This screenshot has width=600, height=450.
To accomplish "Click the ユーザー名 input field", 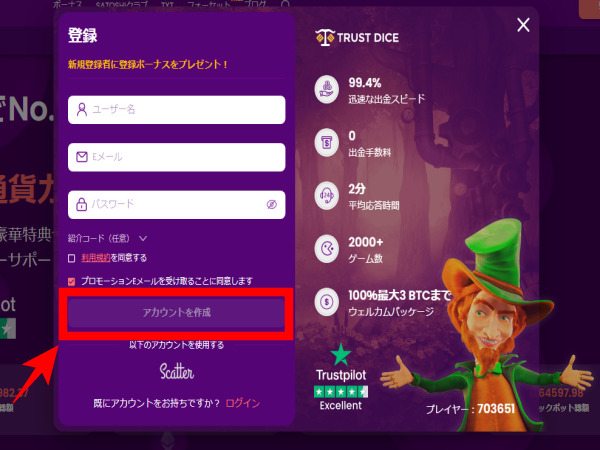I will (176, 110).
